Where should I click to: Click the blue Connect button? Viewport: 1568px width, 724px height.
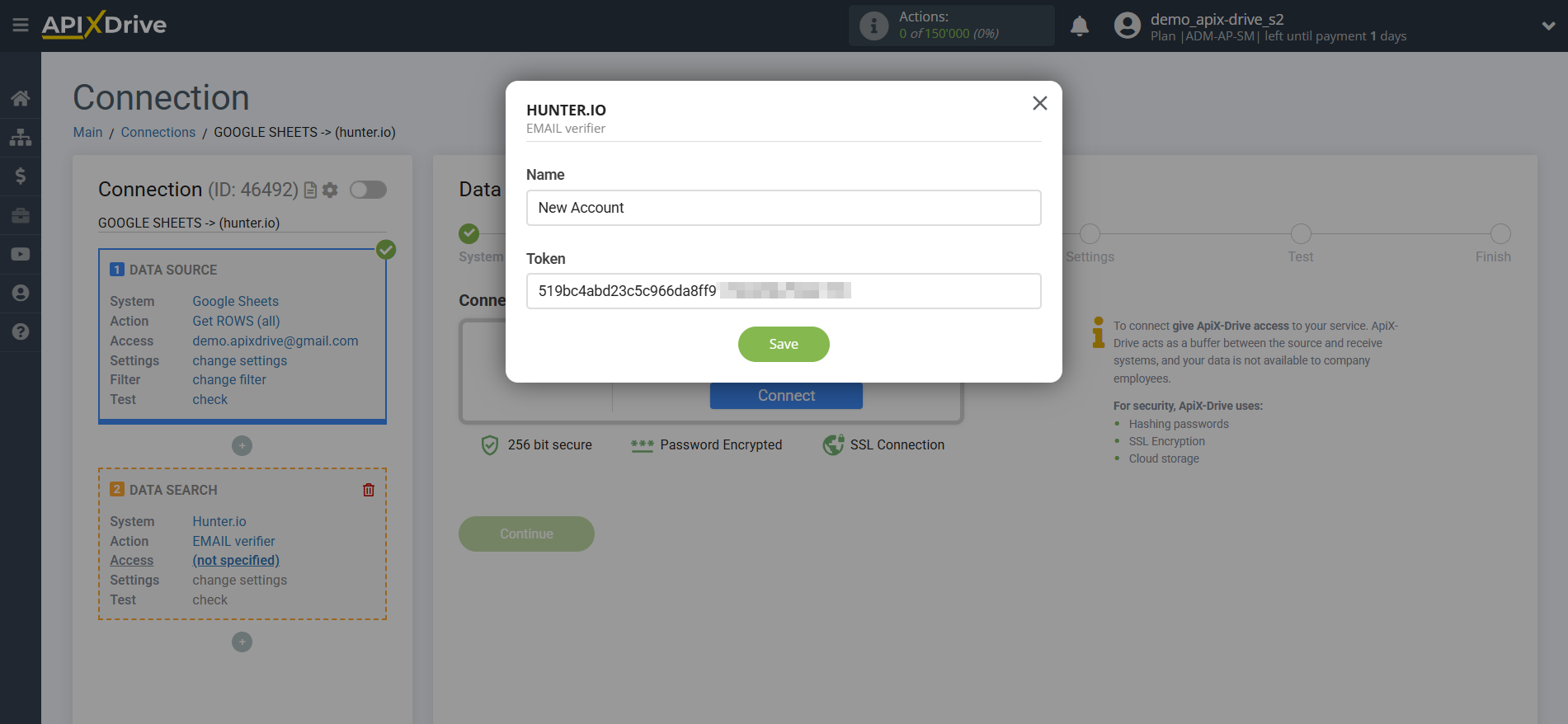click(x=786, y=396)
